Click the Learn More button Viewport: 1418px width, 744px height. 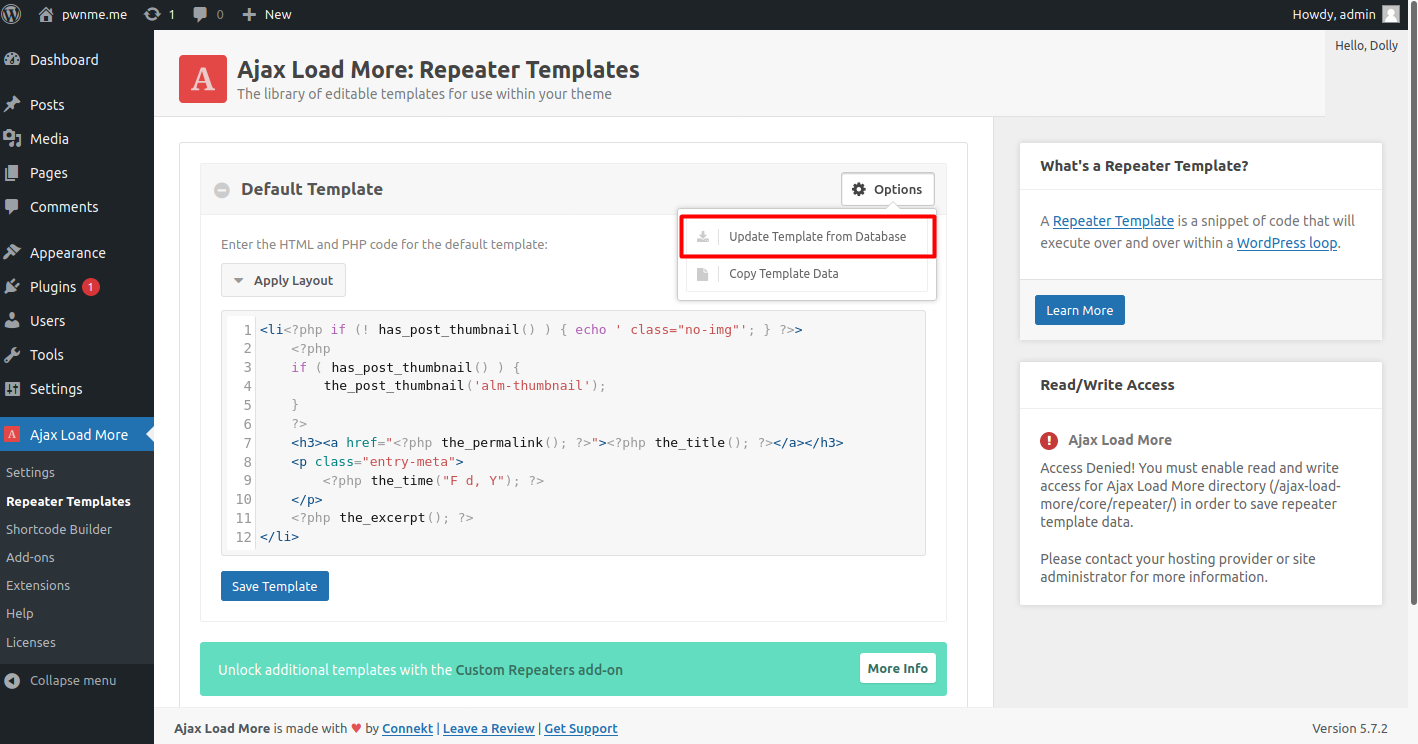coord(1079,310)
